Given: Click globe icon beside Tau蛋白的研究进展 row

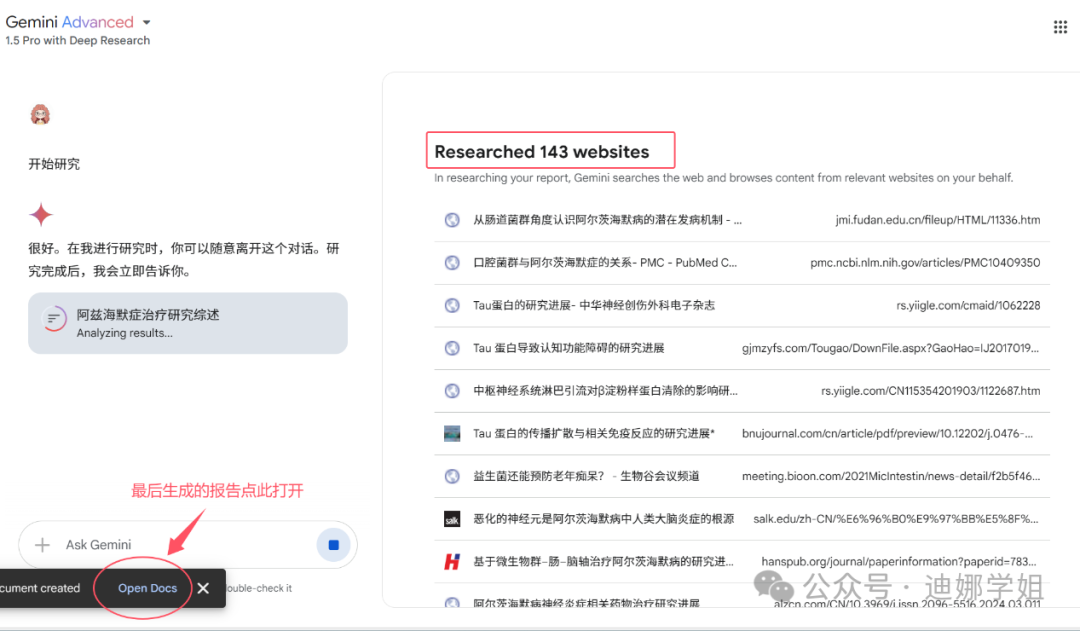Looking at the screenshot, I should click(452, 306).
